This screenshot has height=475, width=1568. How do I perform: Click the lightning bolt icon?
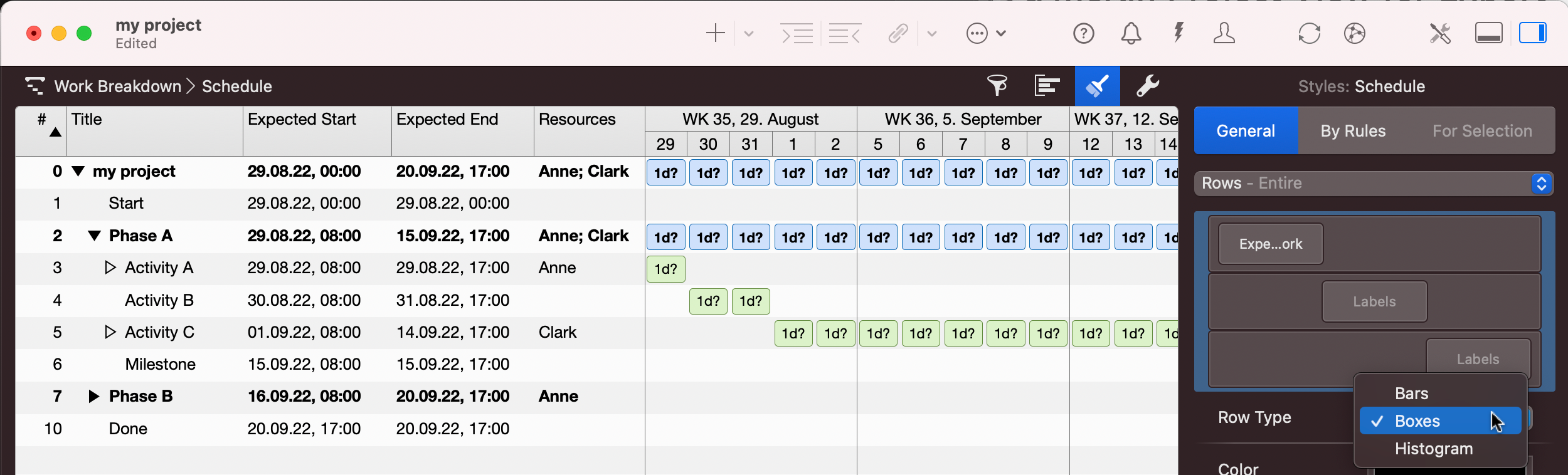[x=1179, y=32]
